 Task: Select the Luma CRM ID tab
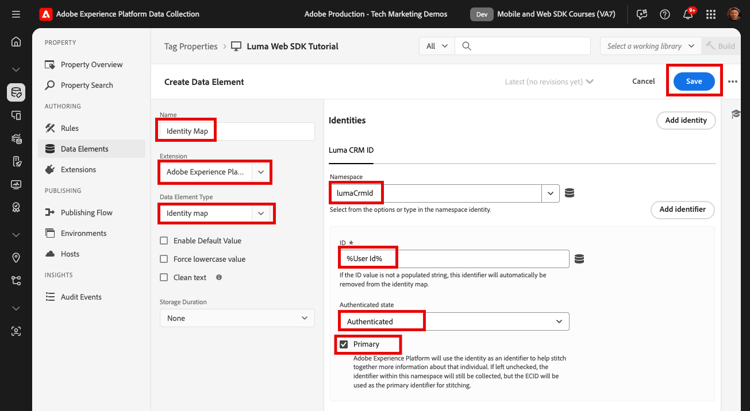tap(351, 150)
